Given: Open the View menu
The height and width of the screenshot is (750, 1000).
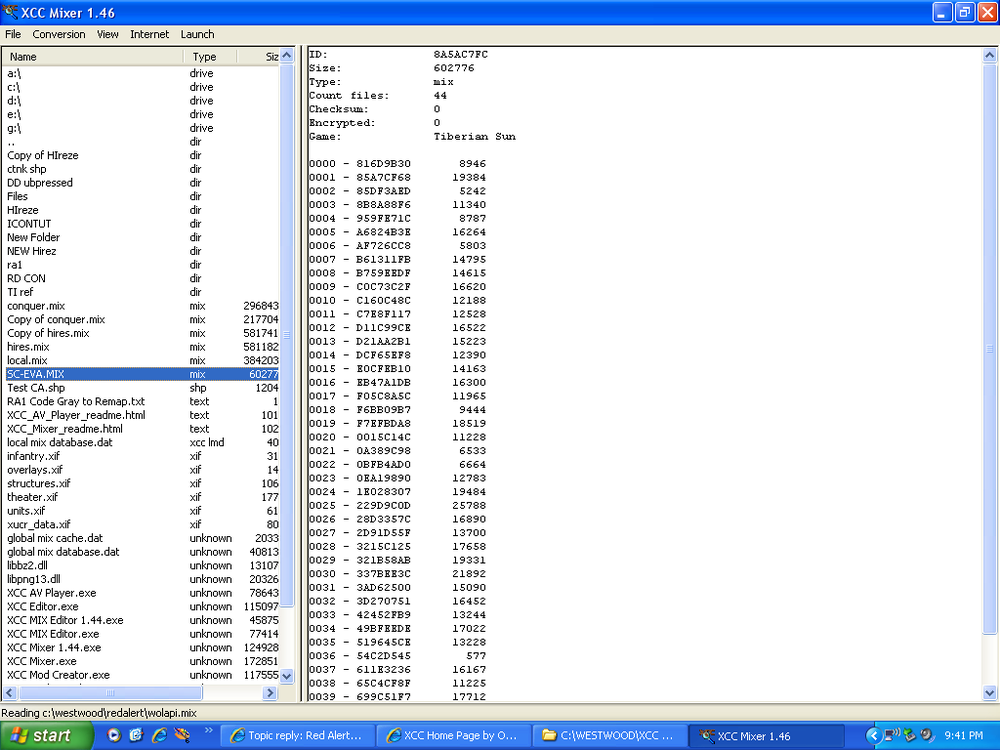Looking at the screenshot, I should coord(107,34).
